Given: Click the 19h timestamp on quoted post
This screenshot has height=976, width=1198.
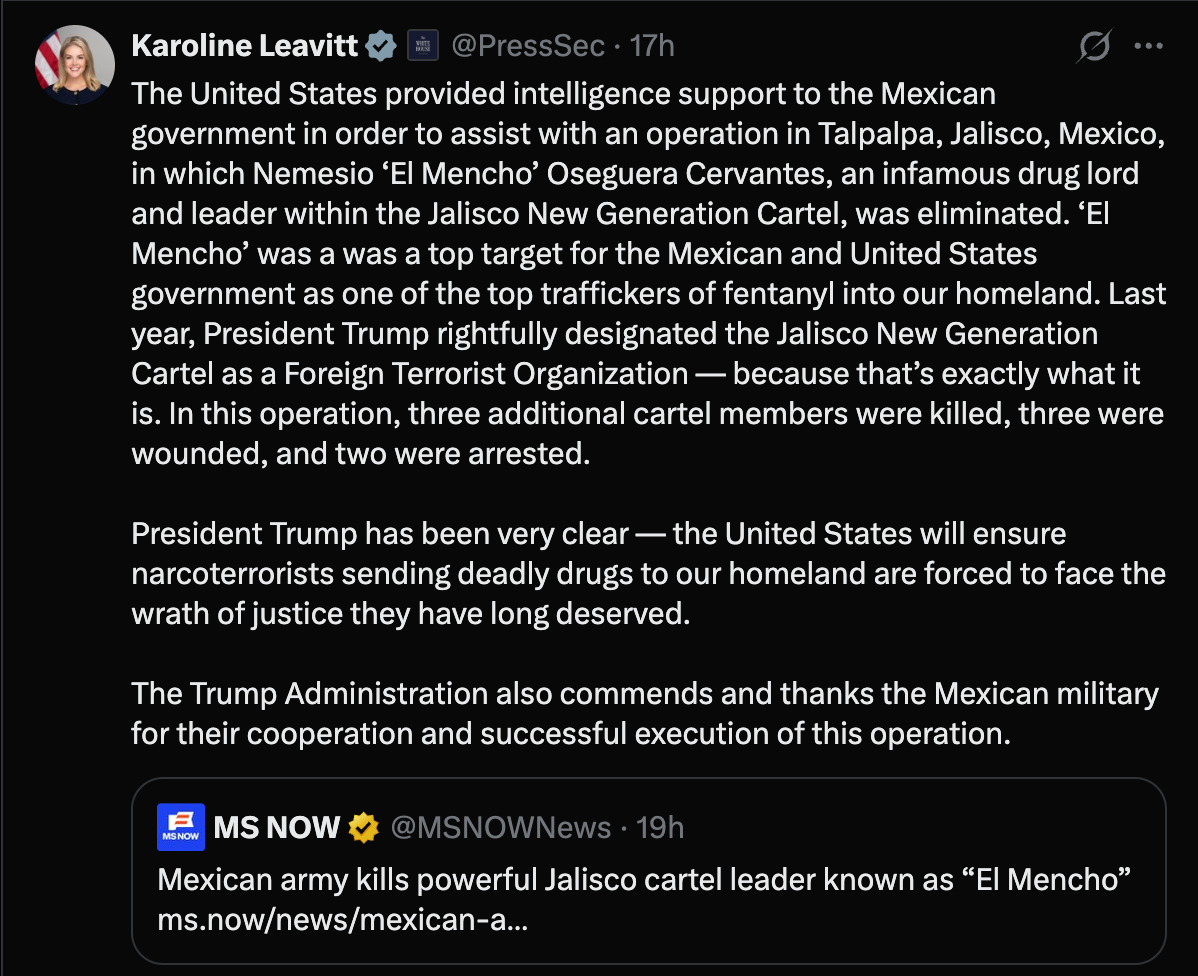Looking at the screenshot, I should [x=661, y=827].
